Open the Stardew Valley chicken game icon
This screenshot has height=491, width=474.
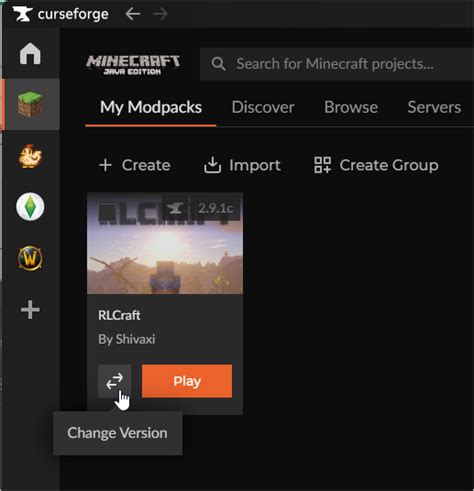tap(30, 156)
